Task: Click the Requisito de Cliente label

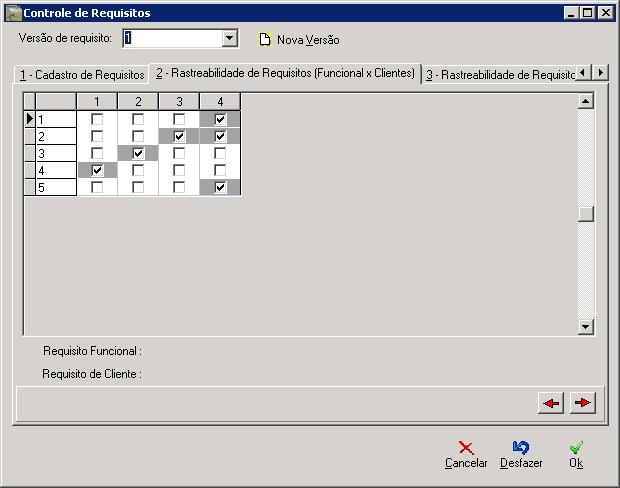Action: [92, 374]
